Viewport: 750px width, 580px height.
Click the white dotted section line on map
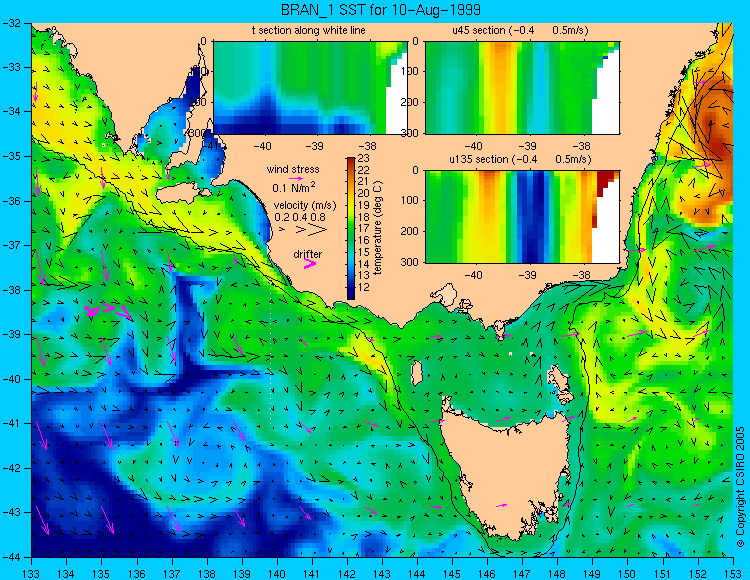(271, 355)
